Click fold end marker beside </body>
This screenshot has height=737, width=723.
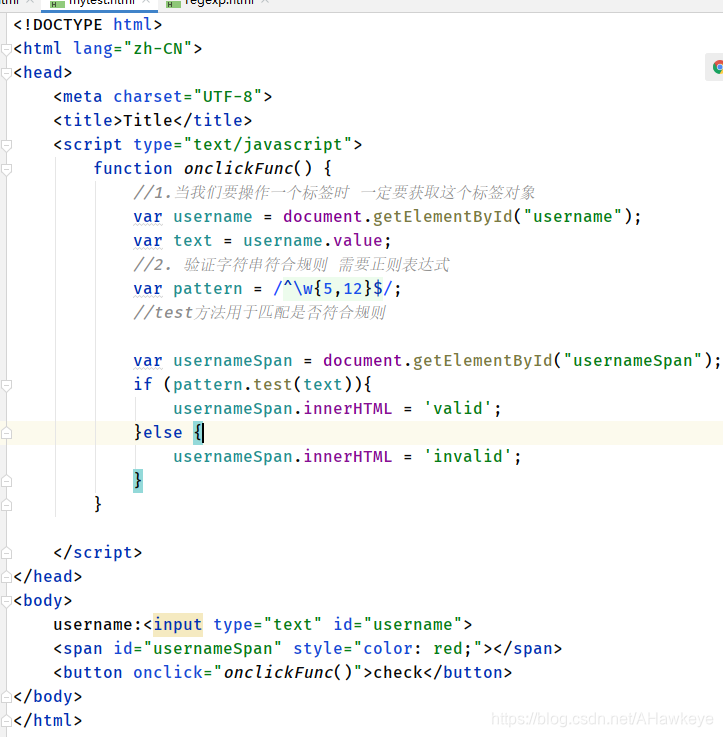(x=6, y=697)
